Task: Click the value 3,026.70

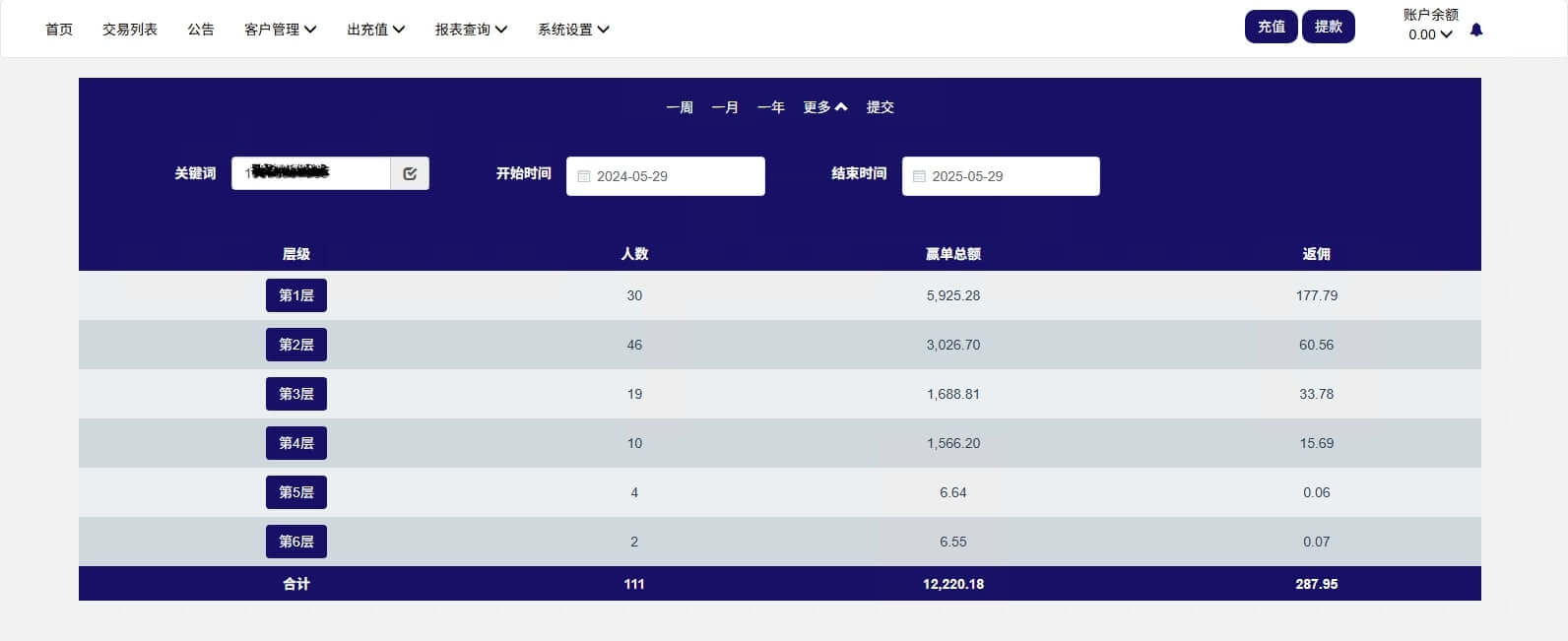Action: (953, 345)
